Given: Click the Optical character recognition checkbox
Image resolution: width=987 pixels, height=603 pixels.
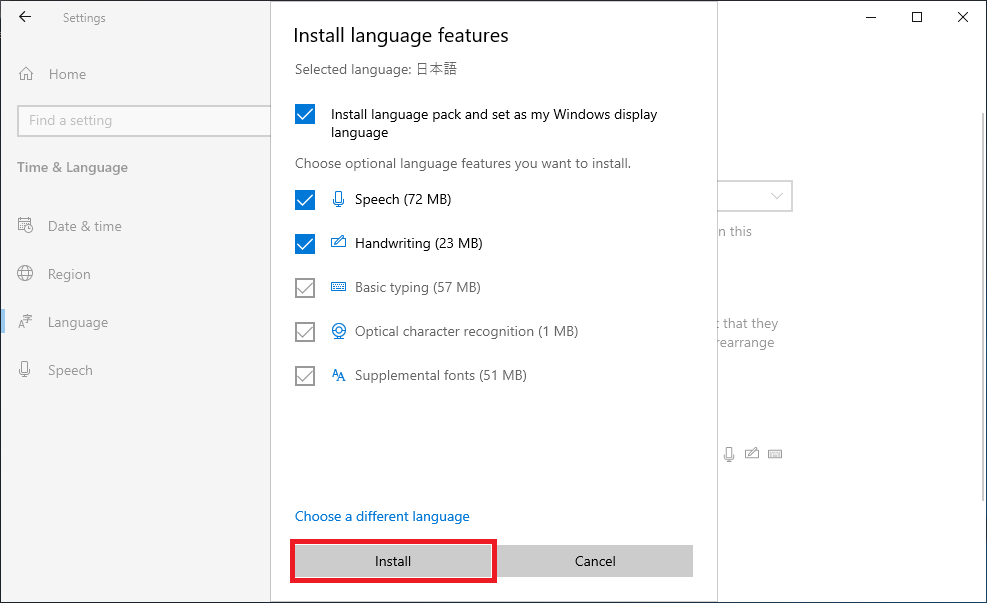Looking at the screenshot, I should (x=305, y=332).
